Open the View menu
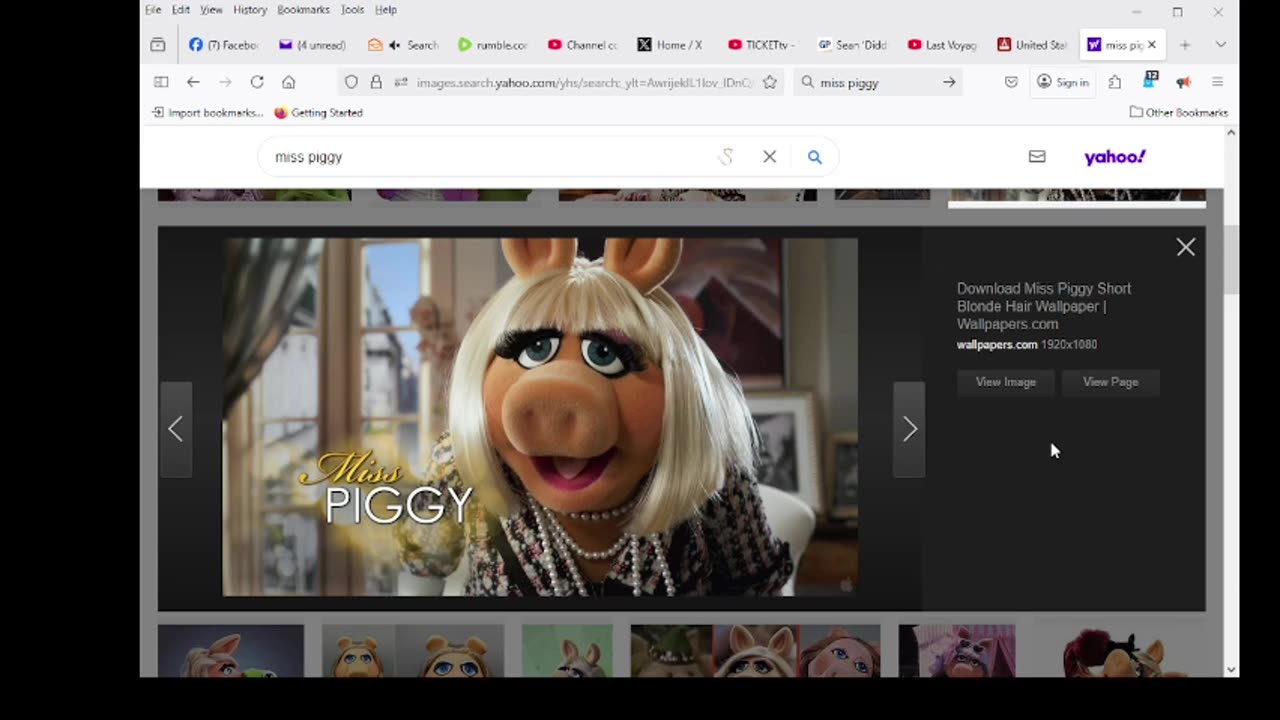 pyautogui.click(x=211, y=10)
